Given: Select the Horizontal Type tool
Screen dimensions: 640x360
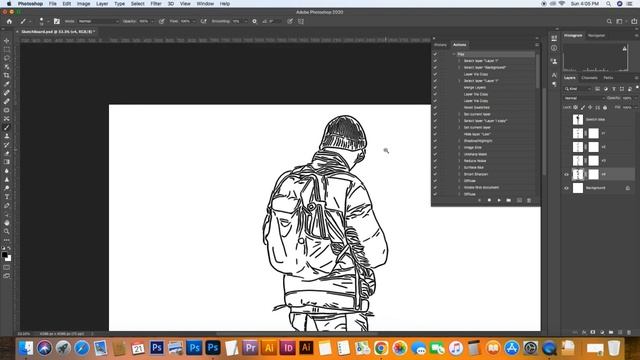Looking at the screenshot, I should 7,197.
